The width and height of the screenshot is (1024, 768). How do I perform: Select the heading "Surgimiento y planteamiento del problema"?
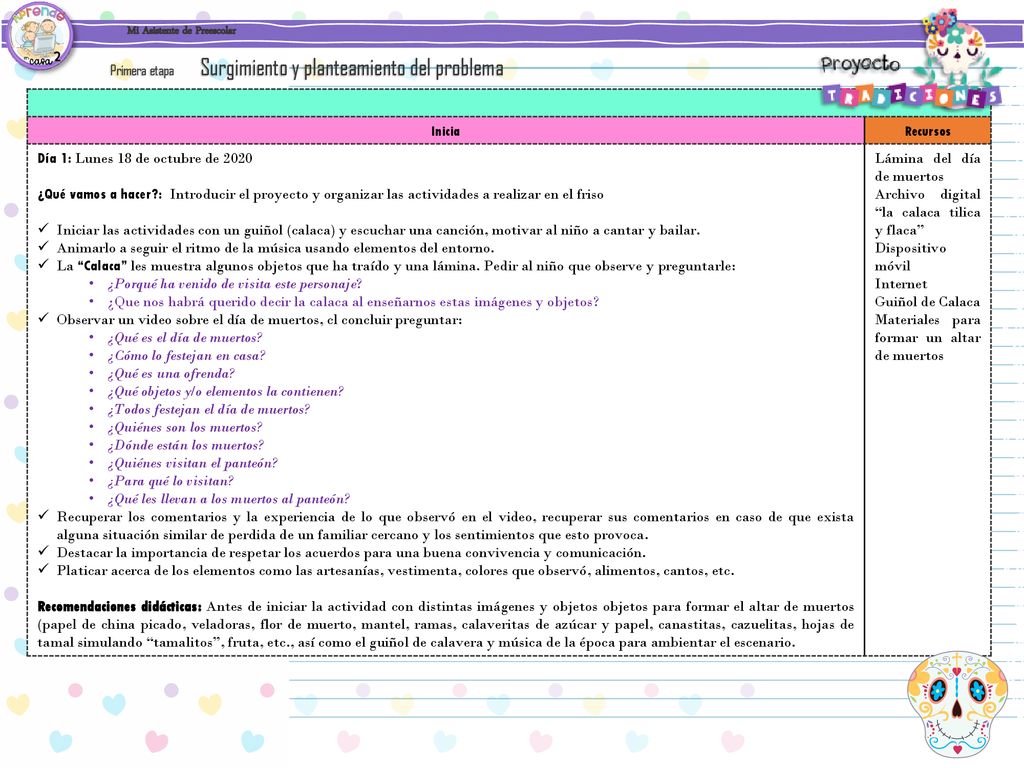(351, 68)
